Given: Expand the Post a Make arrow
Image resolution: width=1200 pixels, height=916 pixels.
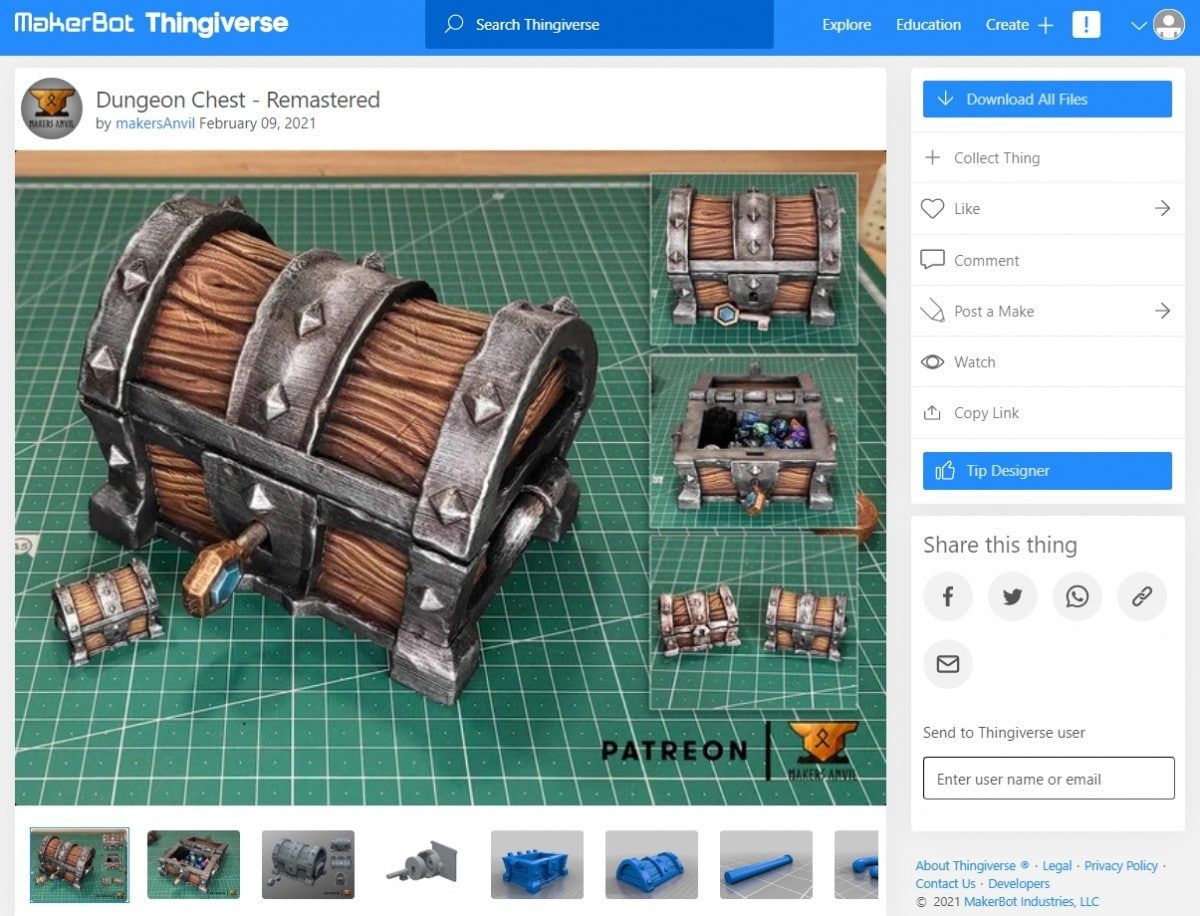Looking at the screenshot, I should [x=1162, y=311].
